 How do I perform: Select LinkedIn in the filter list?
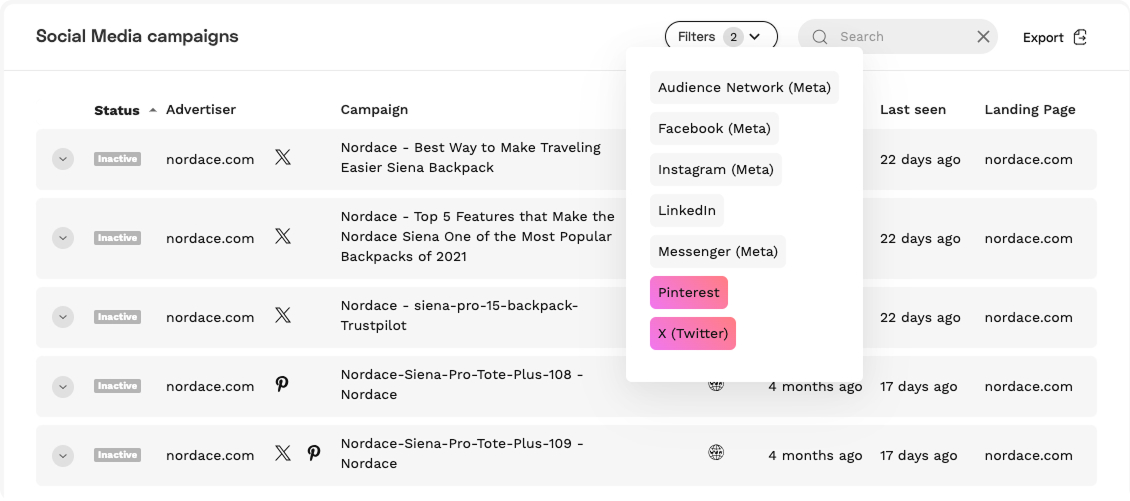point(686,211)
